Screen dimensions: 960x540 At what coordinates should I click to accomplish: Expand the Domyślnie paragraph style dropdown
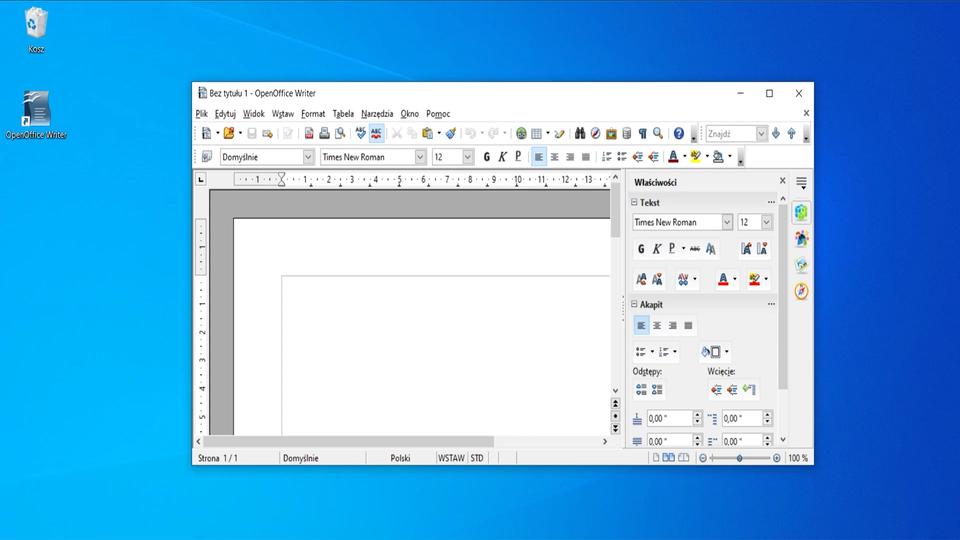(x=308, y=157)
